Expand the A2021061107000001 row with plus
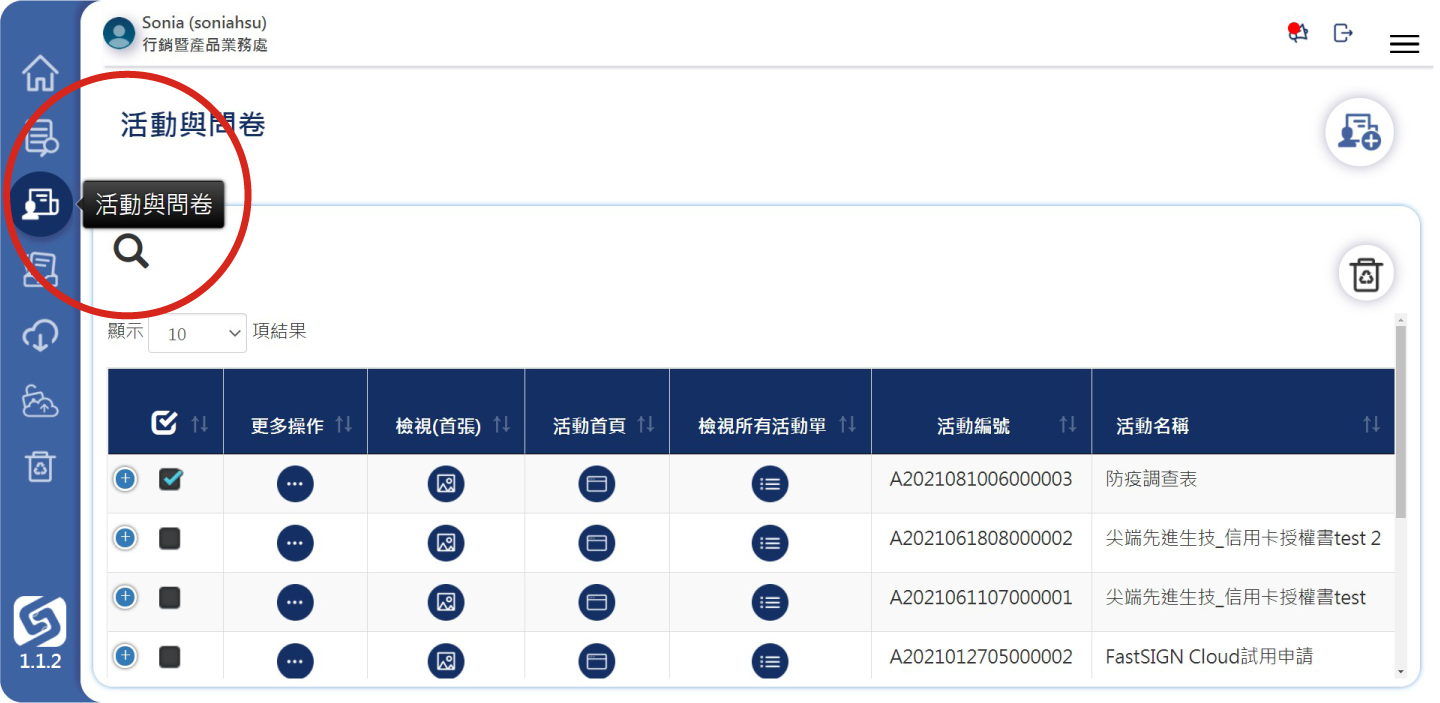 click(125, 597)
